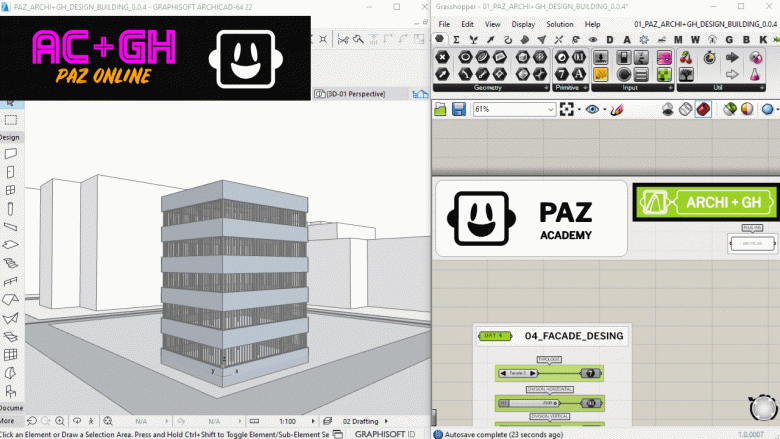Open the Solution menu
Image resolution: width=780 pixels, height=439 pixels.
tap(559, 23)
